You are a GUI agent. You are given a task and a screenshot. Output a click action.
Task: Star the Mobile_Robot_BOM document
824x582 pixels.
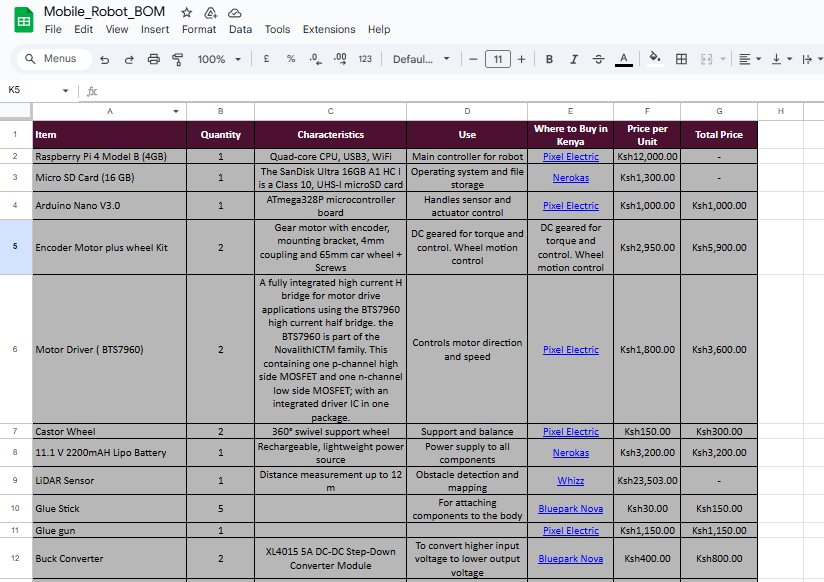coord(187,13)
